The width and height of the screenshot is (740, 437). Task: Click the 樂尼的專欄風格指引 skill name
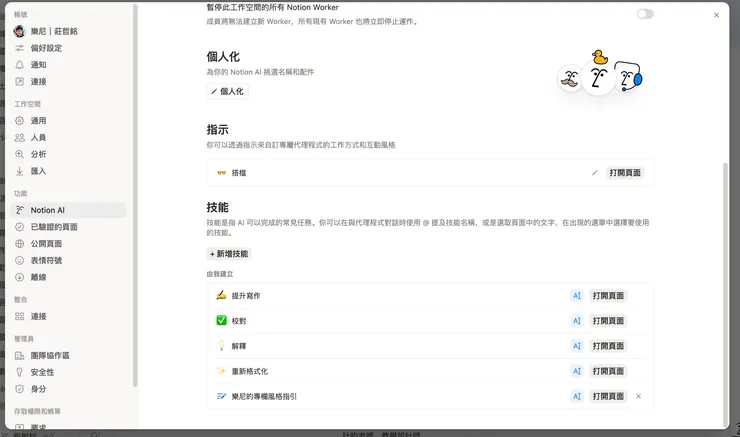(264, 396)
